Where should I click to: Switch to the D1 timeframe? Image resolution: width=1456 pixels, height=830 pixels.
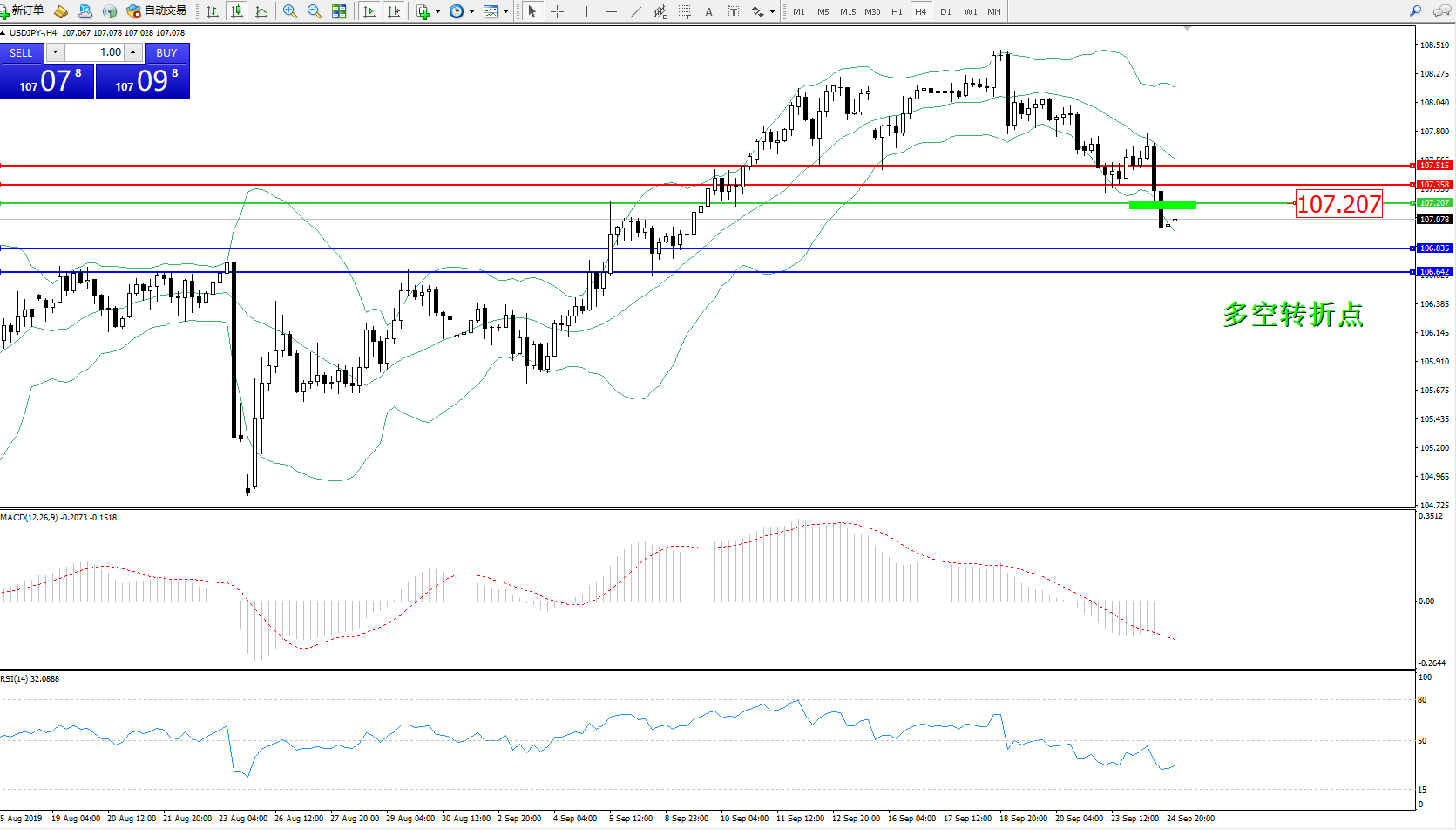click(x=945, y=11)
